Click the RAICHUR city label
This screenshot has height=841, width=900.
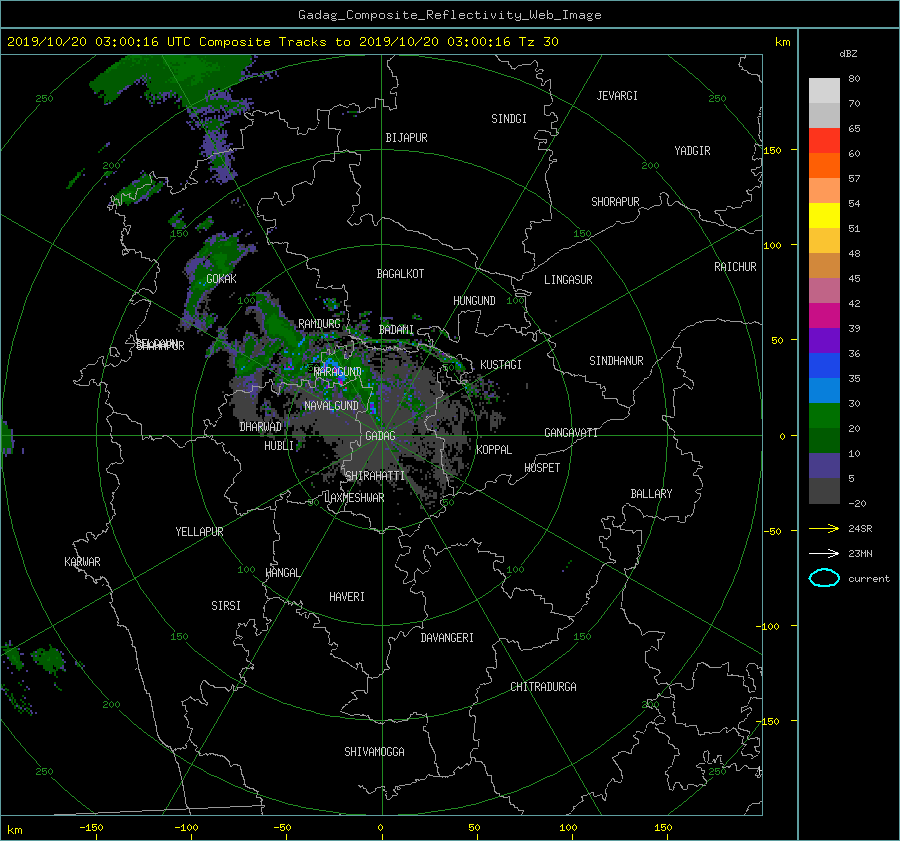click(735, 267)
